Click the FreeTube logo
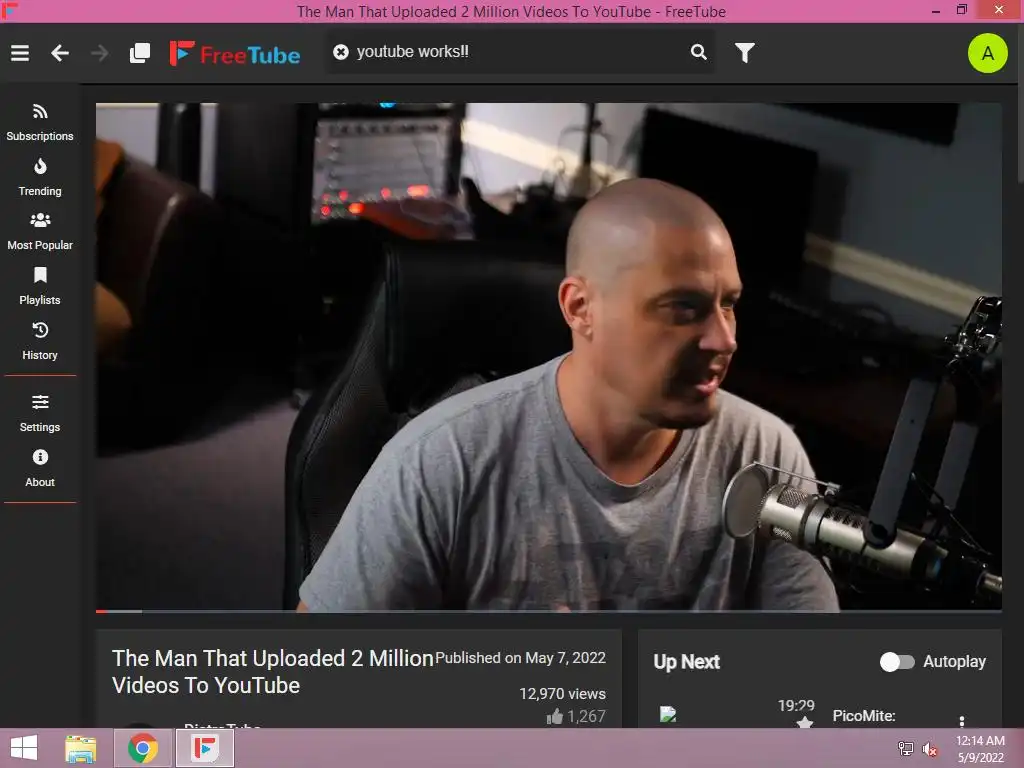This screenshot has height=768, width=1024. [235, 54]
